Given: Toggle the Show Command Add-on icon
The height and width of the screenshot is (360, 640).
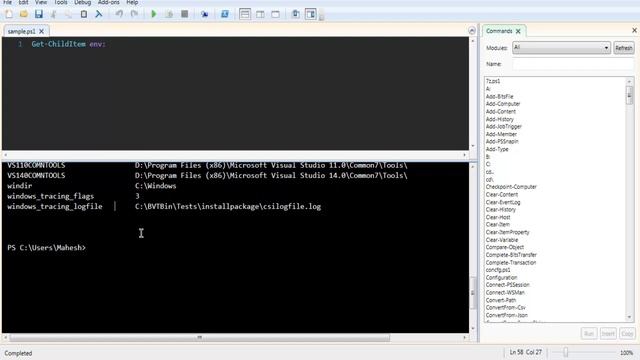Looking at the screenshot, I should (x=311, y=14).
